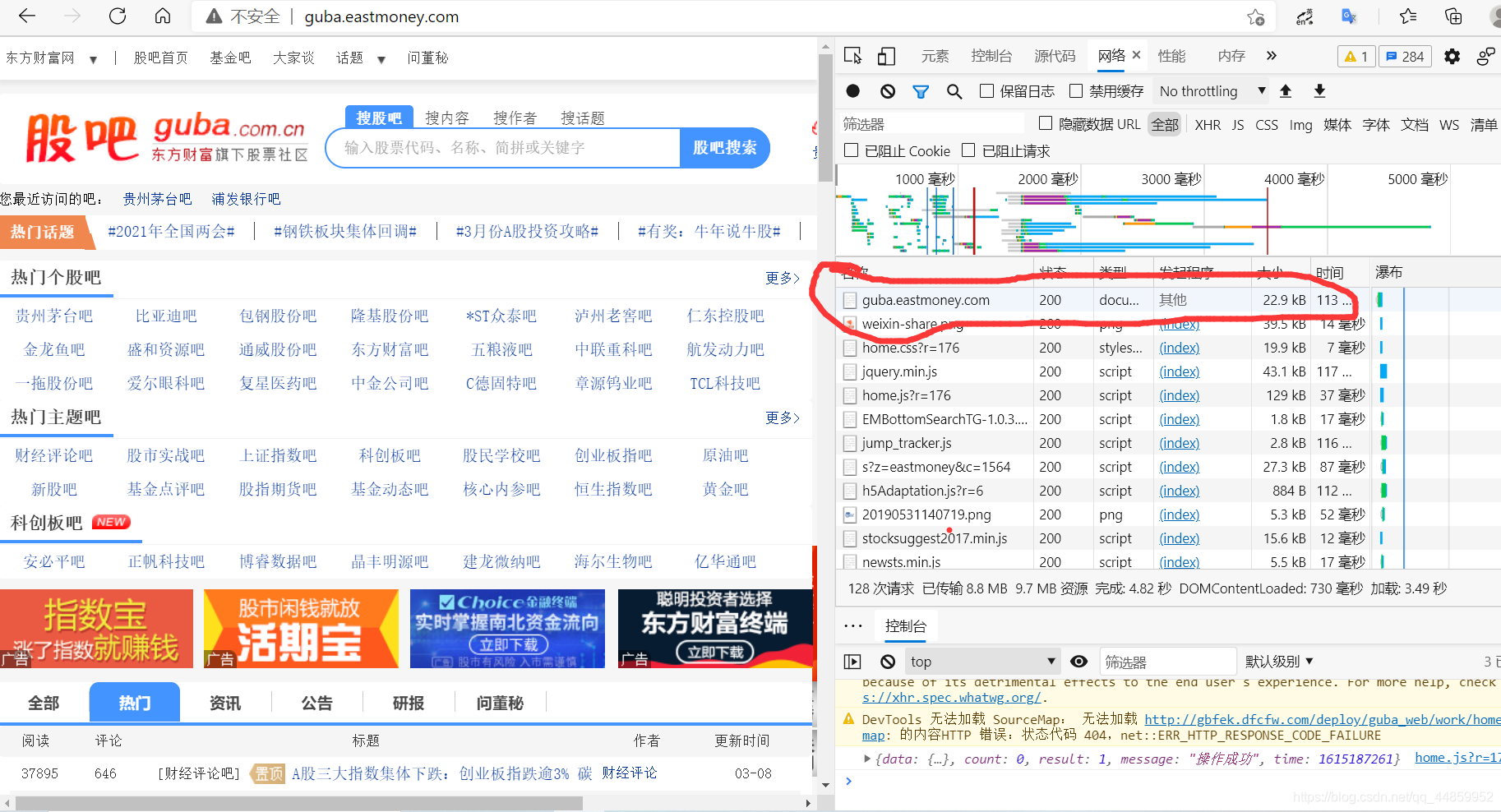
Task: Open home.css (index) initiator link
Action: (x=1179, y=348)
